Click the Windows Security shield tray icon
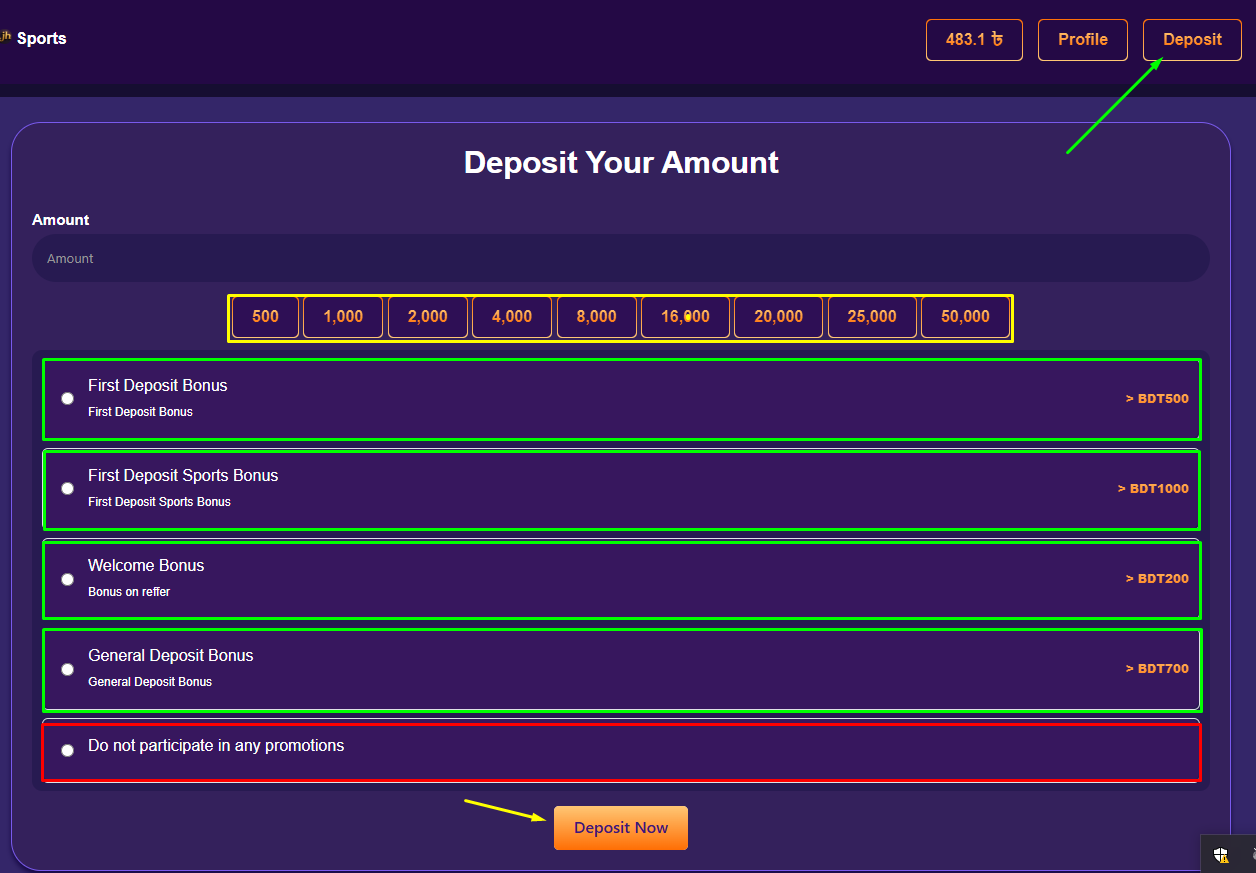 pyautogui.click(x=1221, y=855)
